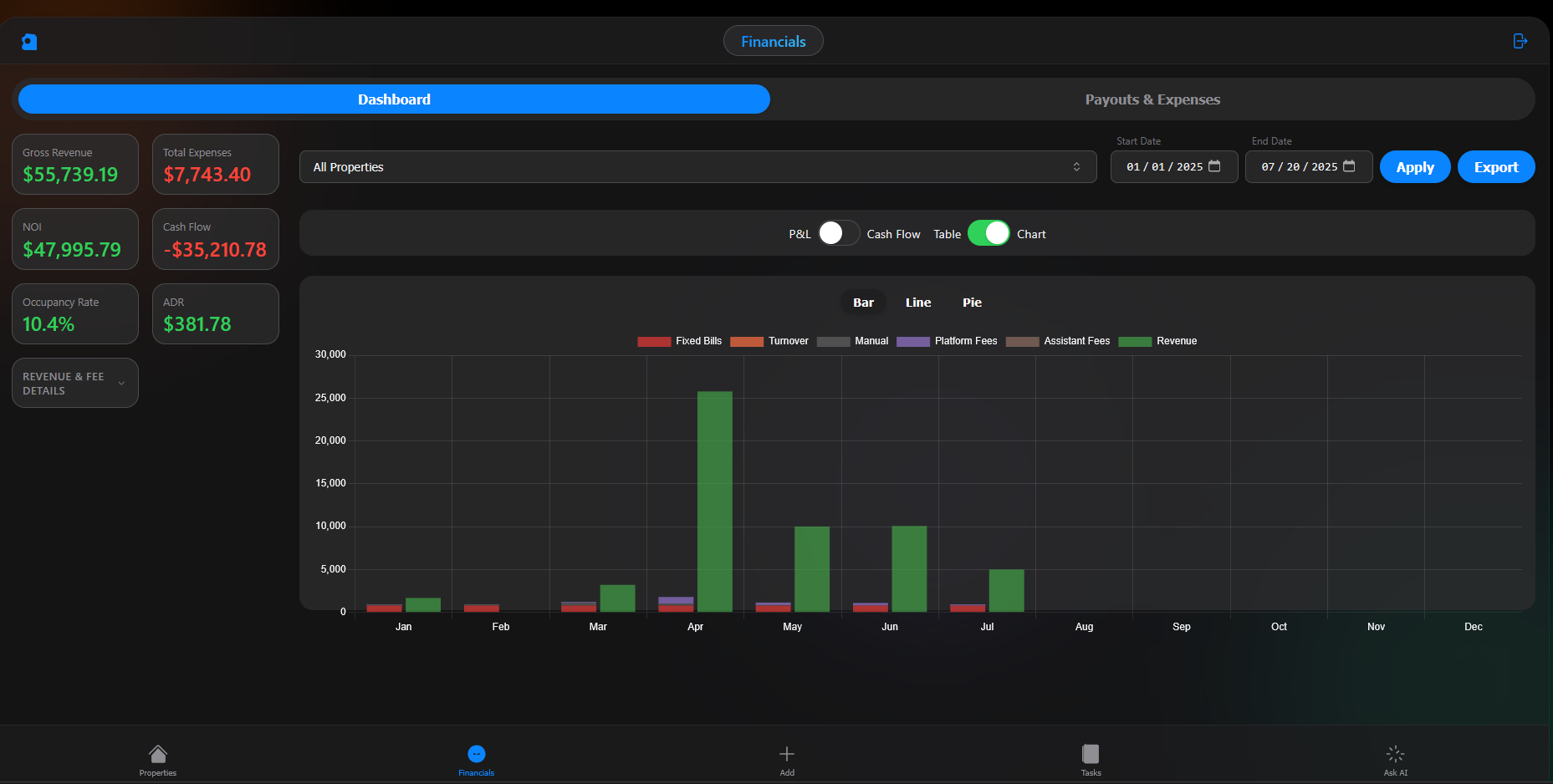Open the End Date calendar picker icon
The width and height of the screenshot is (1553, 784).
tap(1350, 166)
